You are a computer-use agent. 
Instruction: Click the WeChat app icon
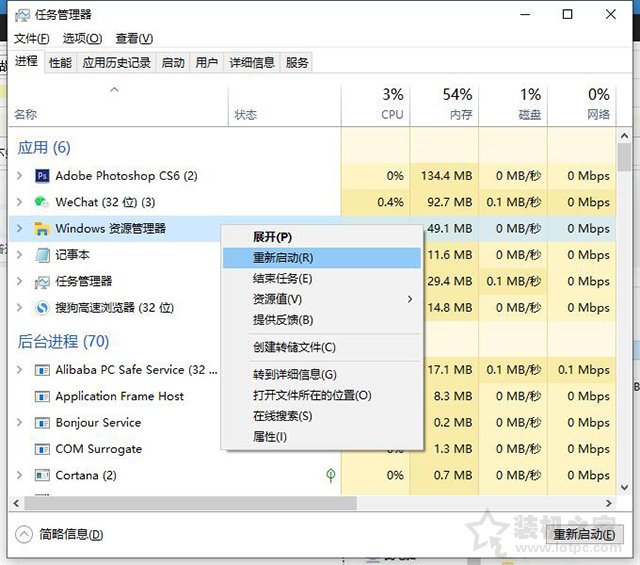(x=41, y=202)
